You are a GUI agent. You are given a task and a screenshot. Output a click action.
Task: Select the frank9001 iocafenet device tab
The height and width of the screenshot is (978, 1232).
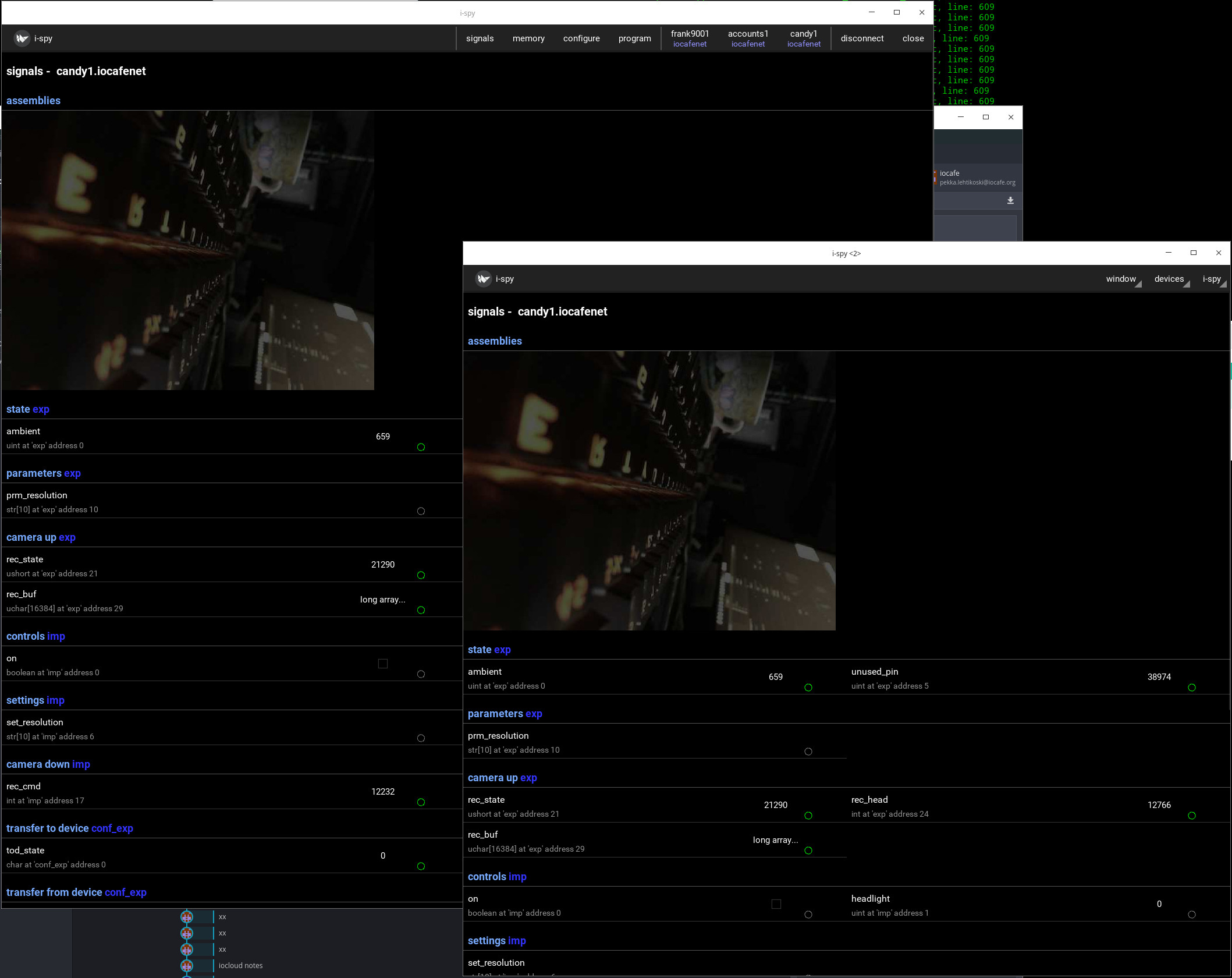690,38
